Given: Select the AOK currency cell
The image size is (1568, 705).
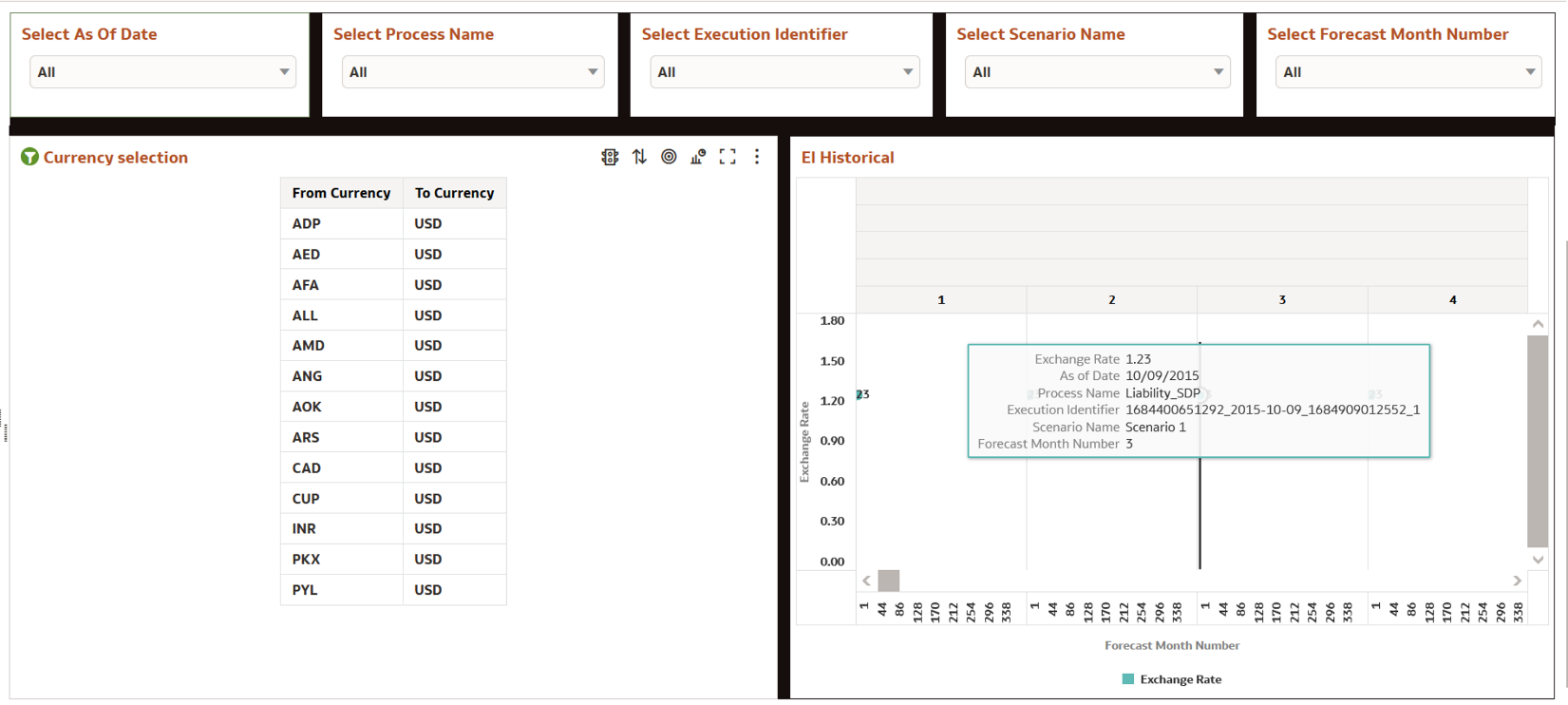Looking at the screenshot, I should point(342,407).
